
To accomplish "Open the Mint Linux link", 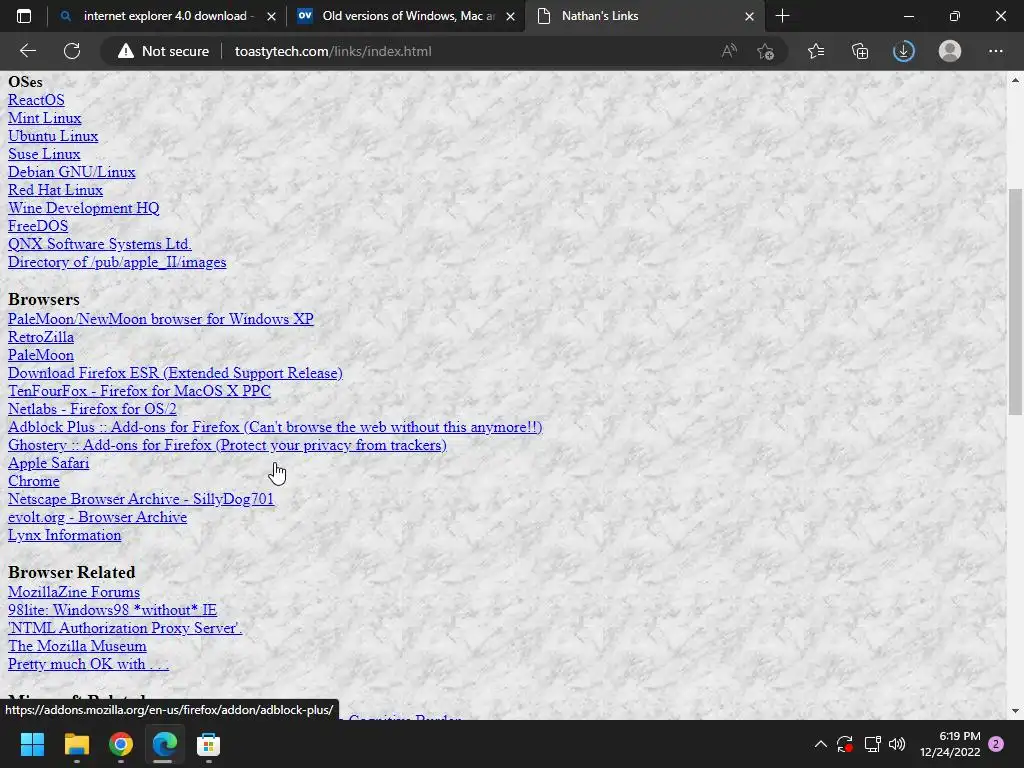I will pyautogui.click(x=44, y=118).
